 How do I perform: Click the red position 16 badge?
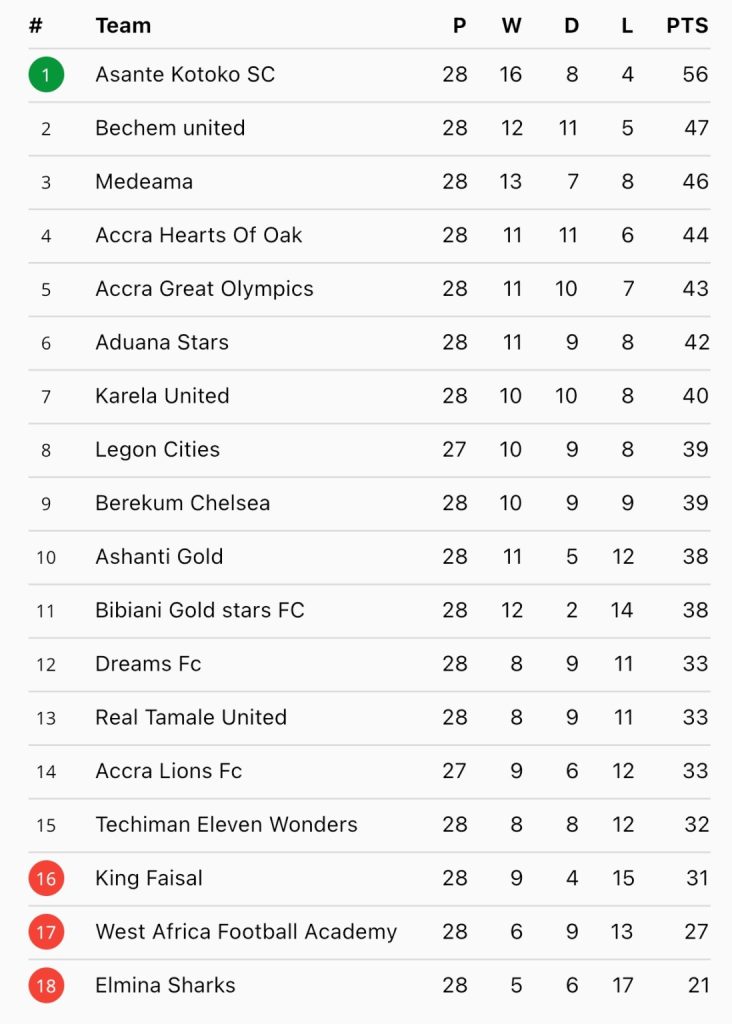pos(46,878)
